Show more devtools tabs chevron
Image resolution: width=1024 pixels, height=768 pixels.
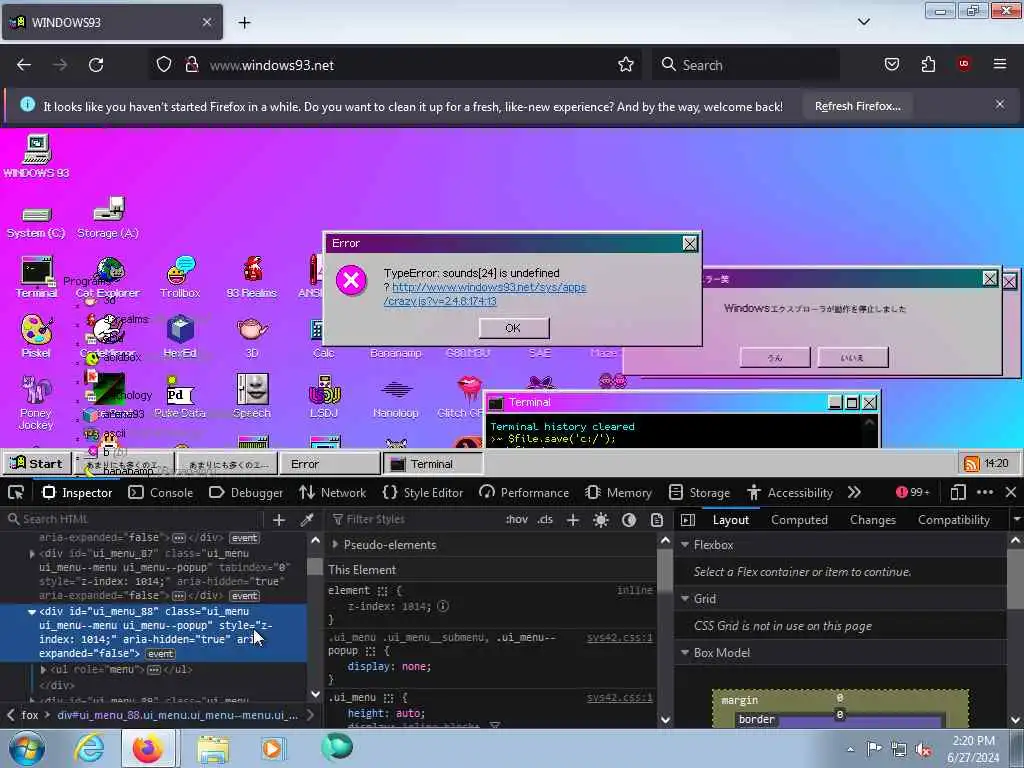click(854, 492)
